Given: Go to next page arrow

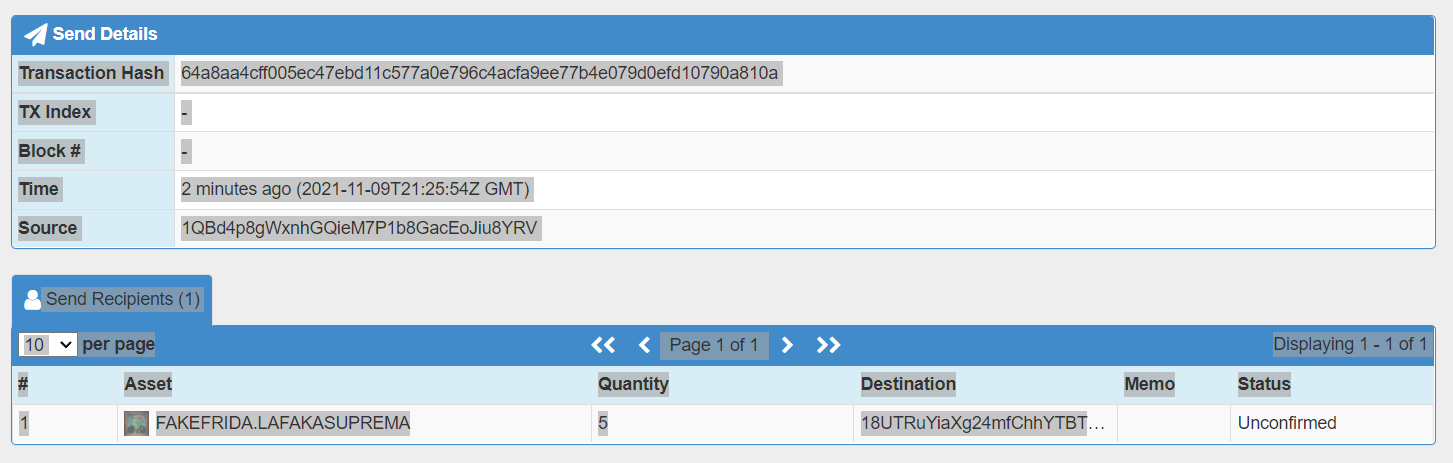Looking at the screenshot, I should point(787,345).
